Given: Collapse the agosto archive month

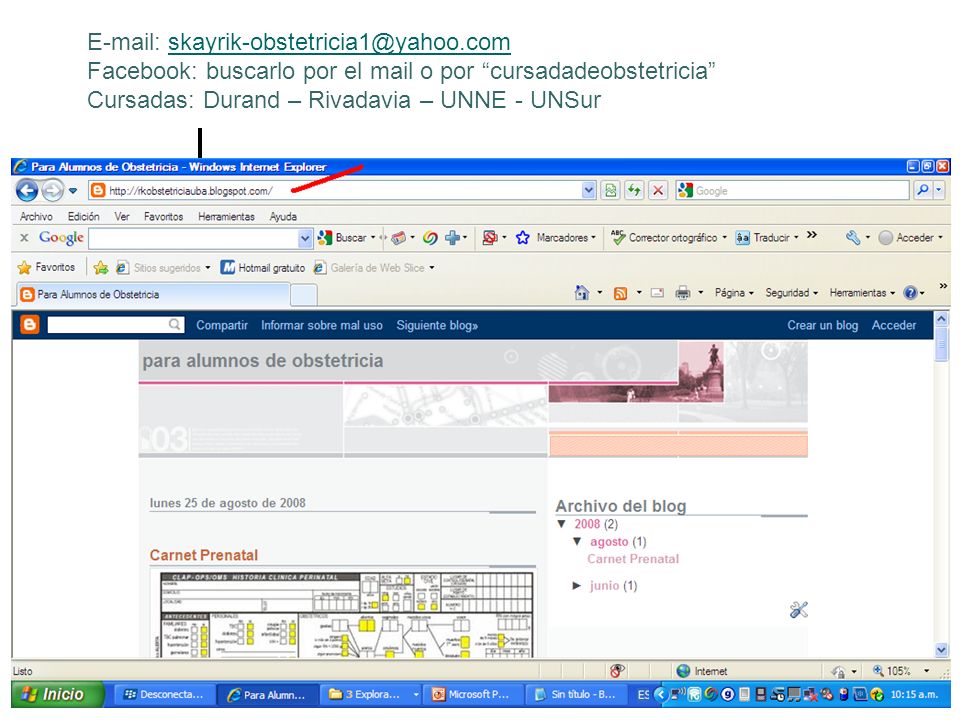Looking at the screenshot, I should point(577,541).
